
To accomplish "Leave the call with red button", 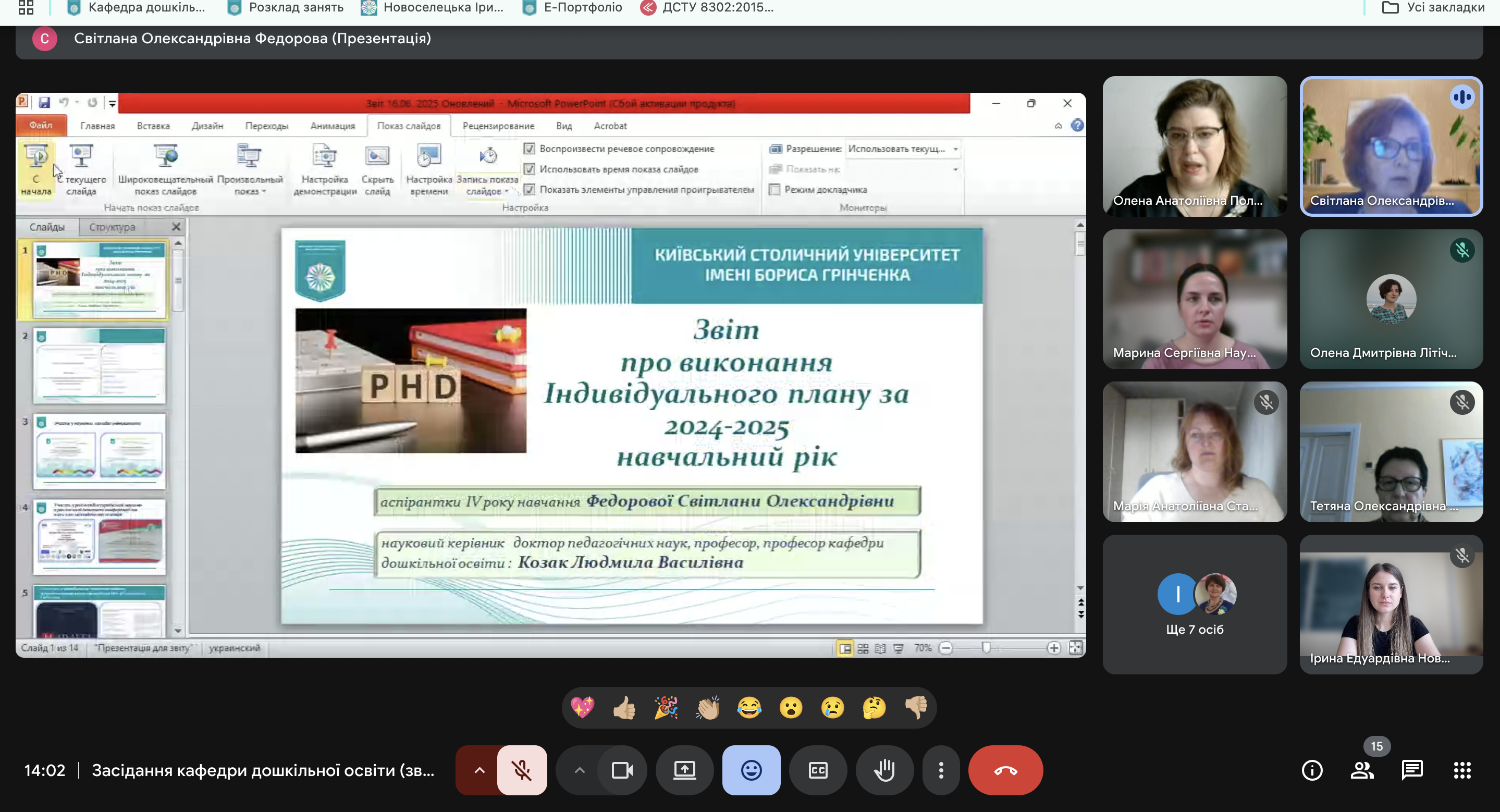I will point(1005,770).
